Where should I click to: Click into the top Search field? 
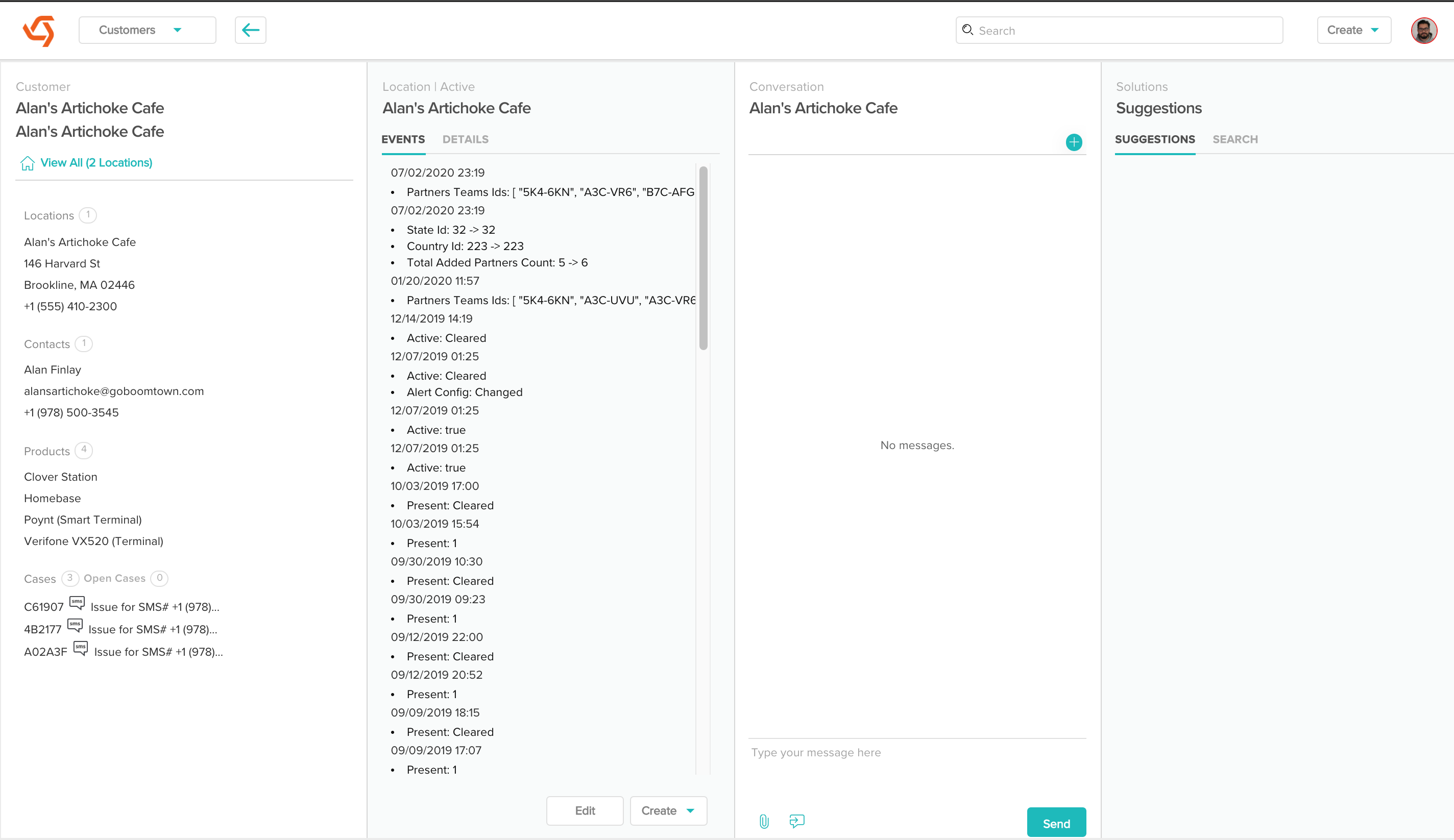tap(1119, 30)
